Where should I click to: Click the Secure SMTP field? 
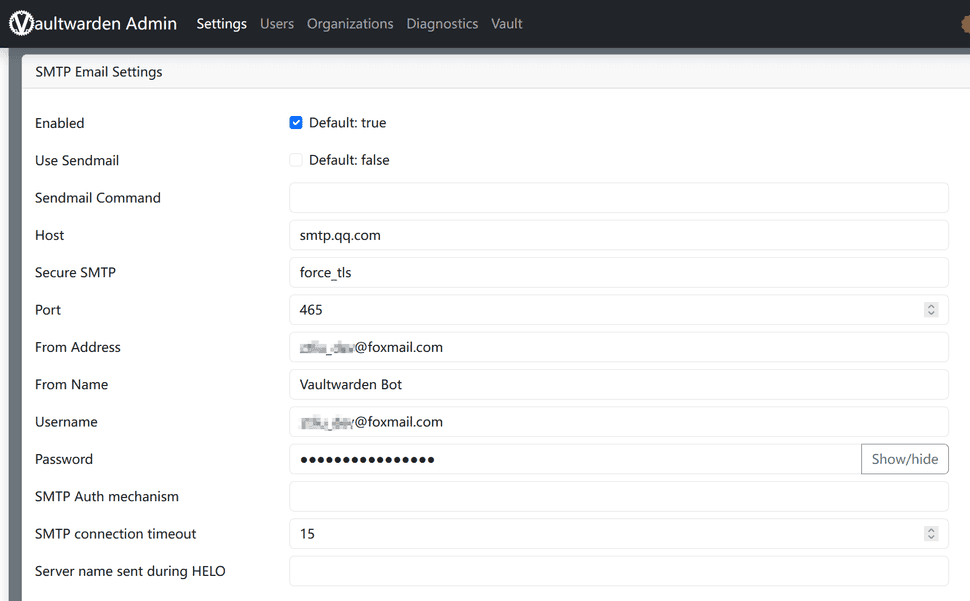(x=619, y=273)
